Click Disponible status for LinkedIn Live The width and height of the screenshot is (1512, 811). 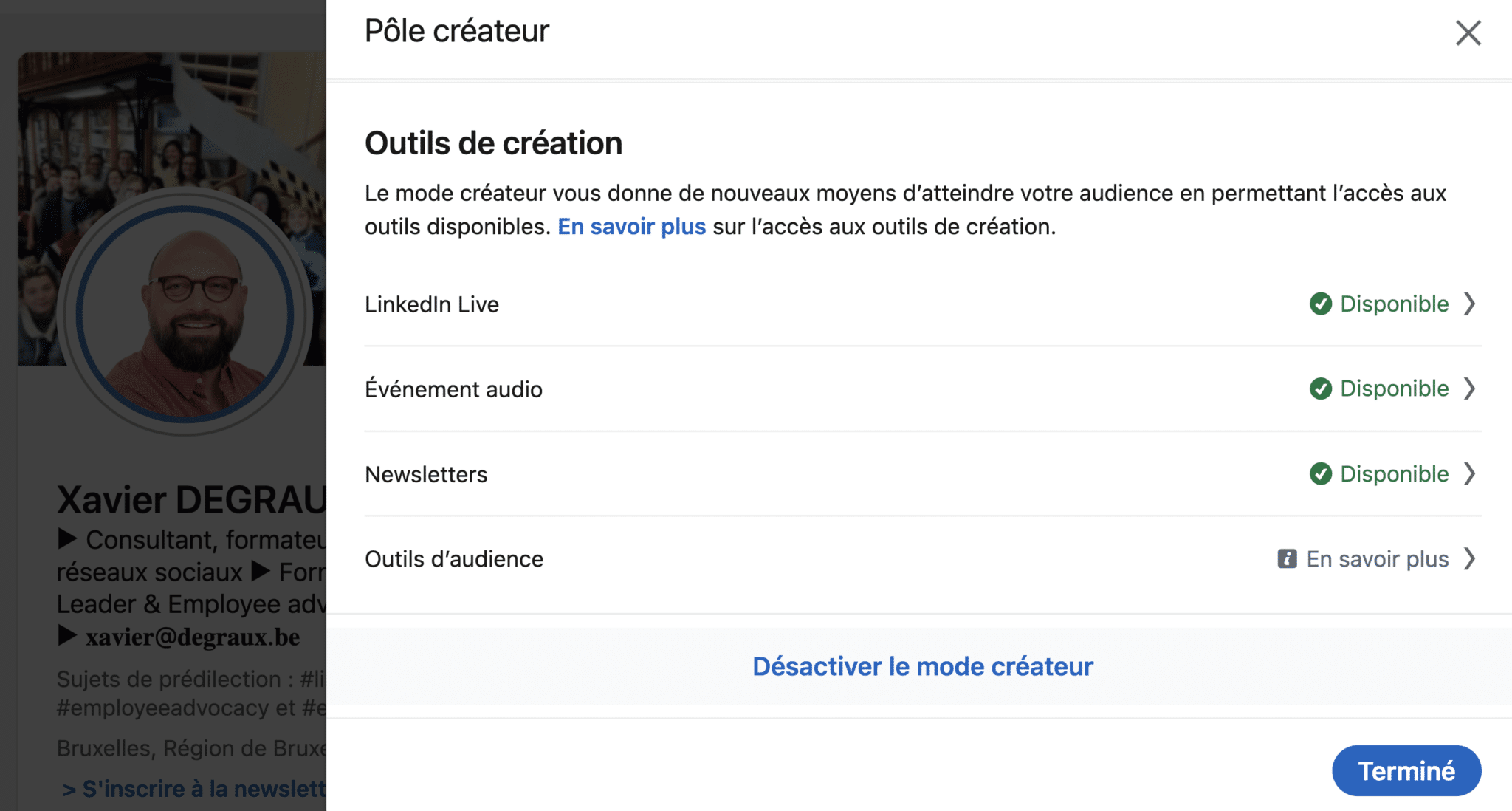(1394, 304)
